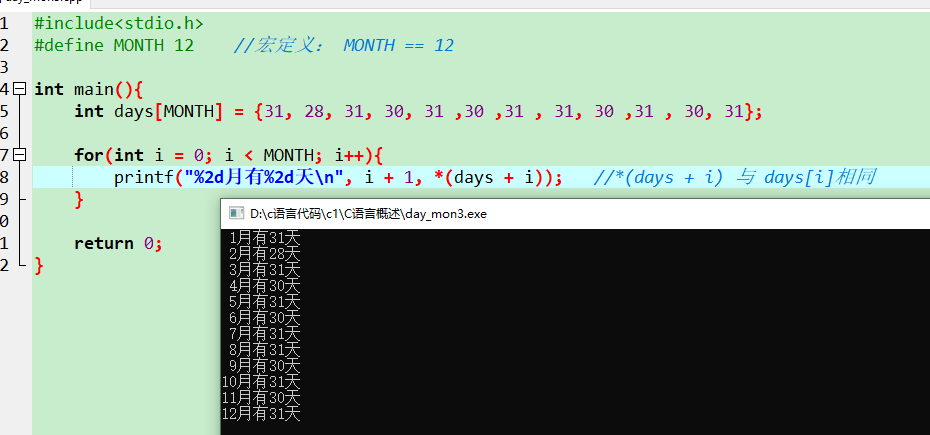Click console output '7月有31天'
This screenshot has height=435, width=930.
pos(265,334)
